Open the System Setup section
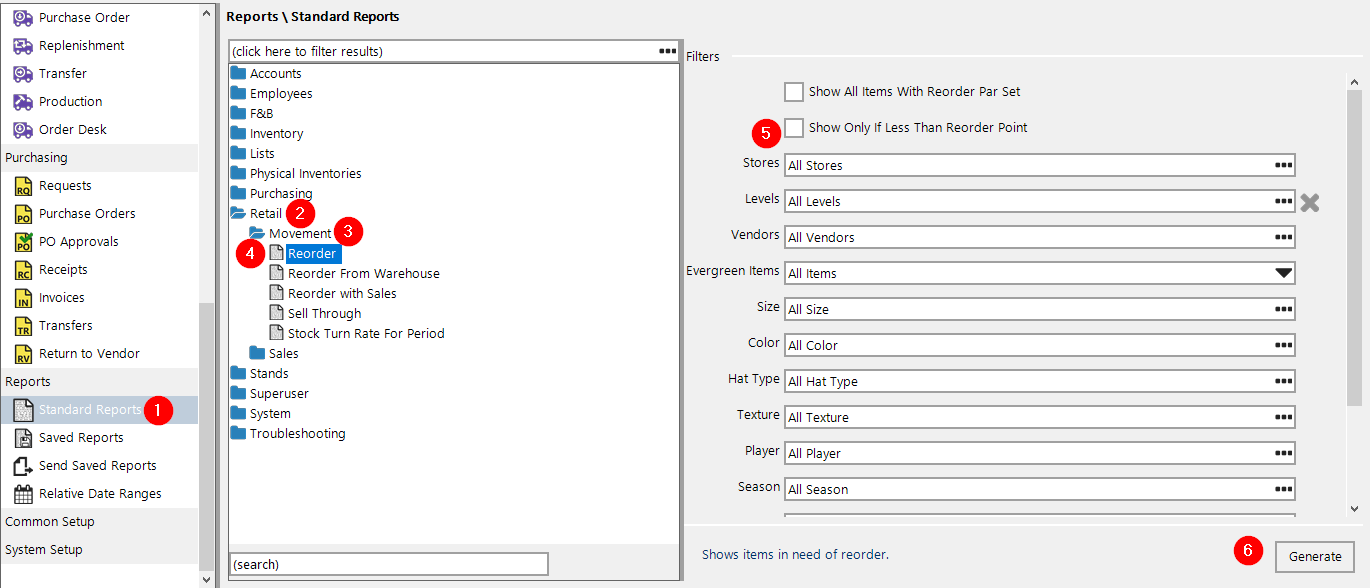This screenshot has height=588, width=1370. click(x=44, y=550)
